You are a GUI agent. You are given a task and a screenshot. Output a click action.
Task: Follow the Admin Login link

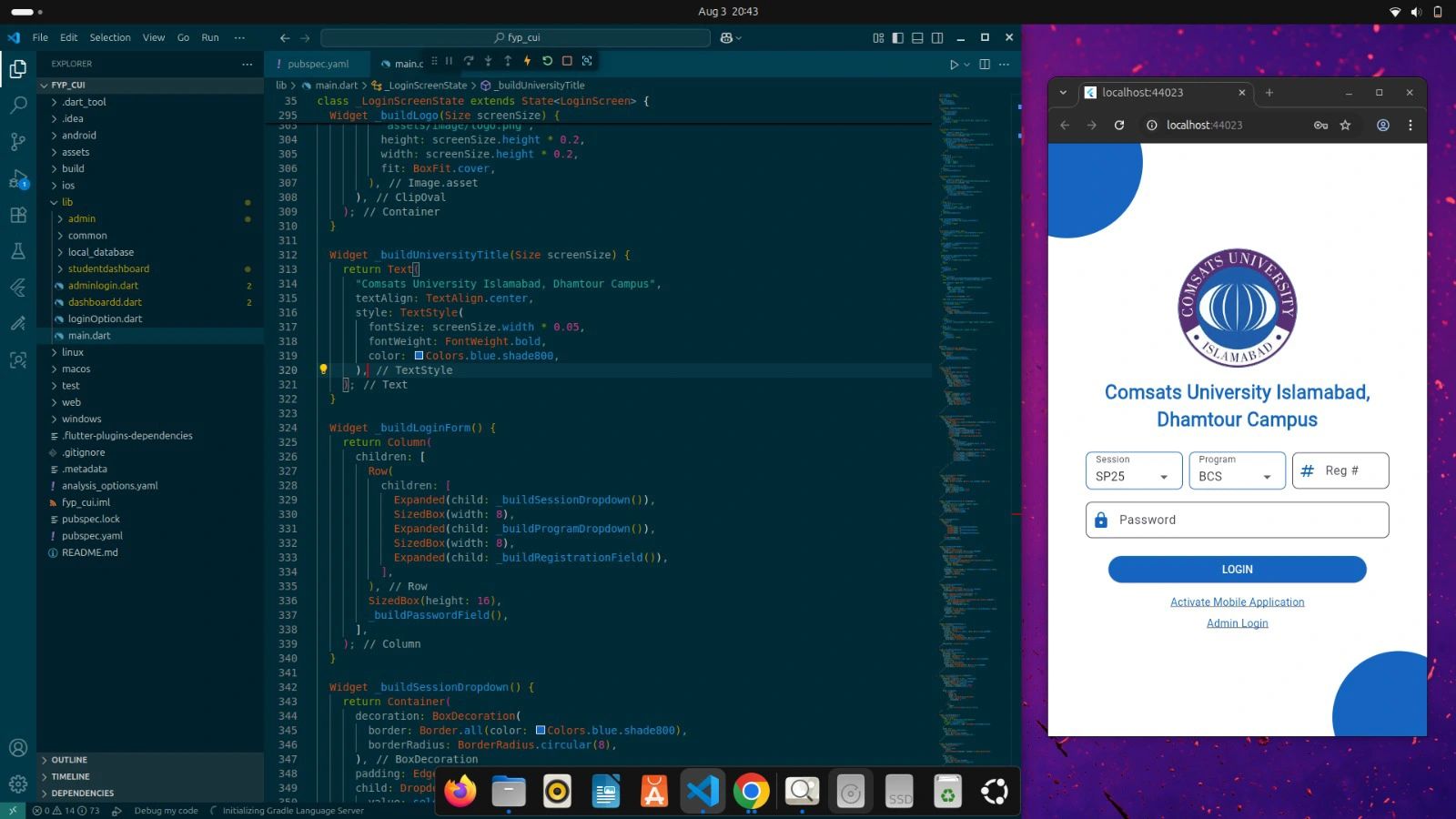(1237, 622)
